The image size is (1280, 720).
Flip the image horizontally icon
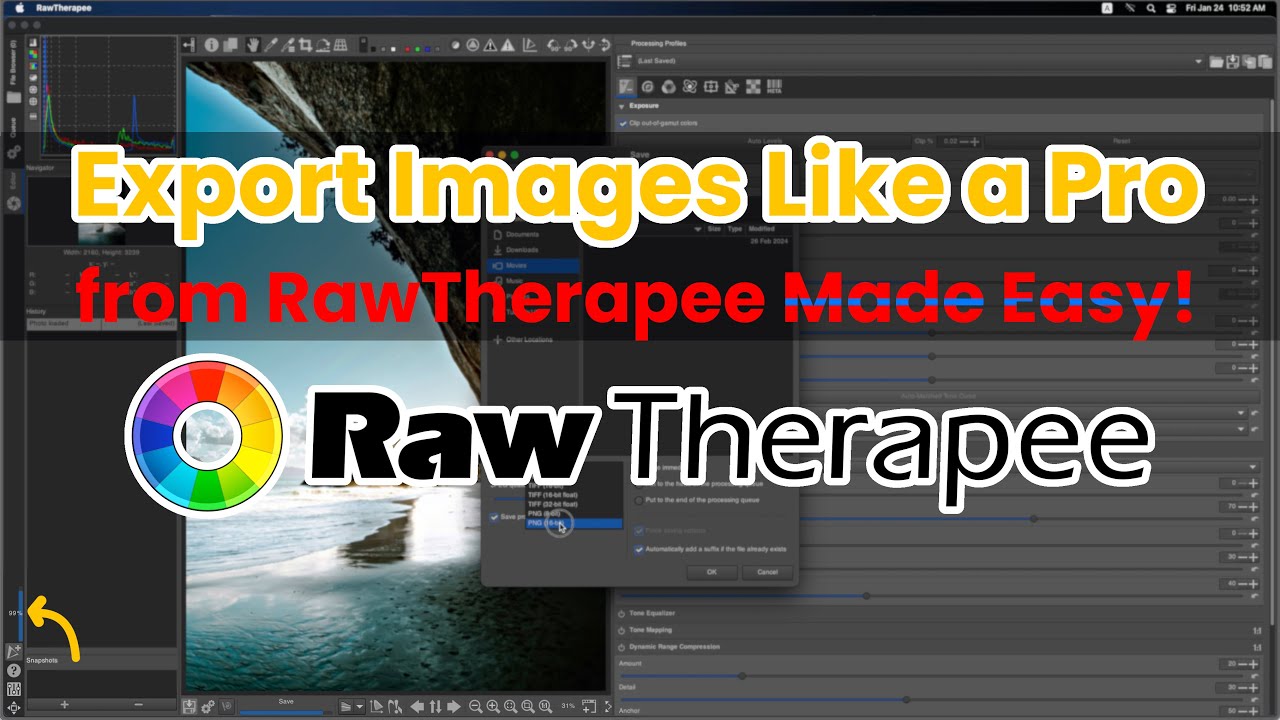tap(588, 45)
